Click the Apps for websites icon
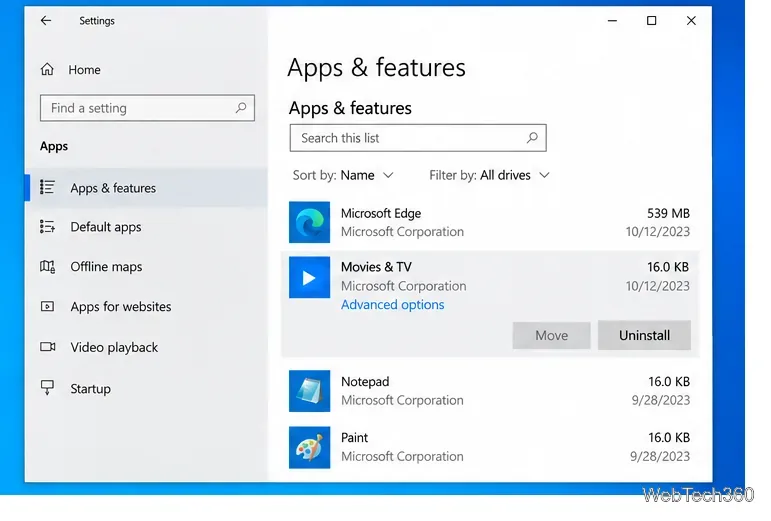 click(x=47, y=307)
